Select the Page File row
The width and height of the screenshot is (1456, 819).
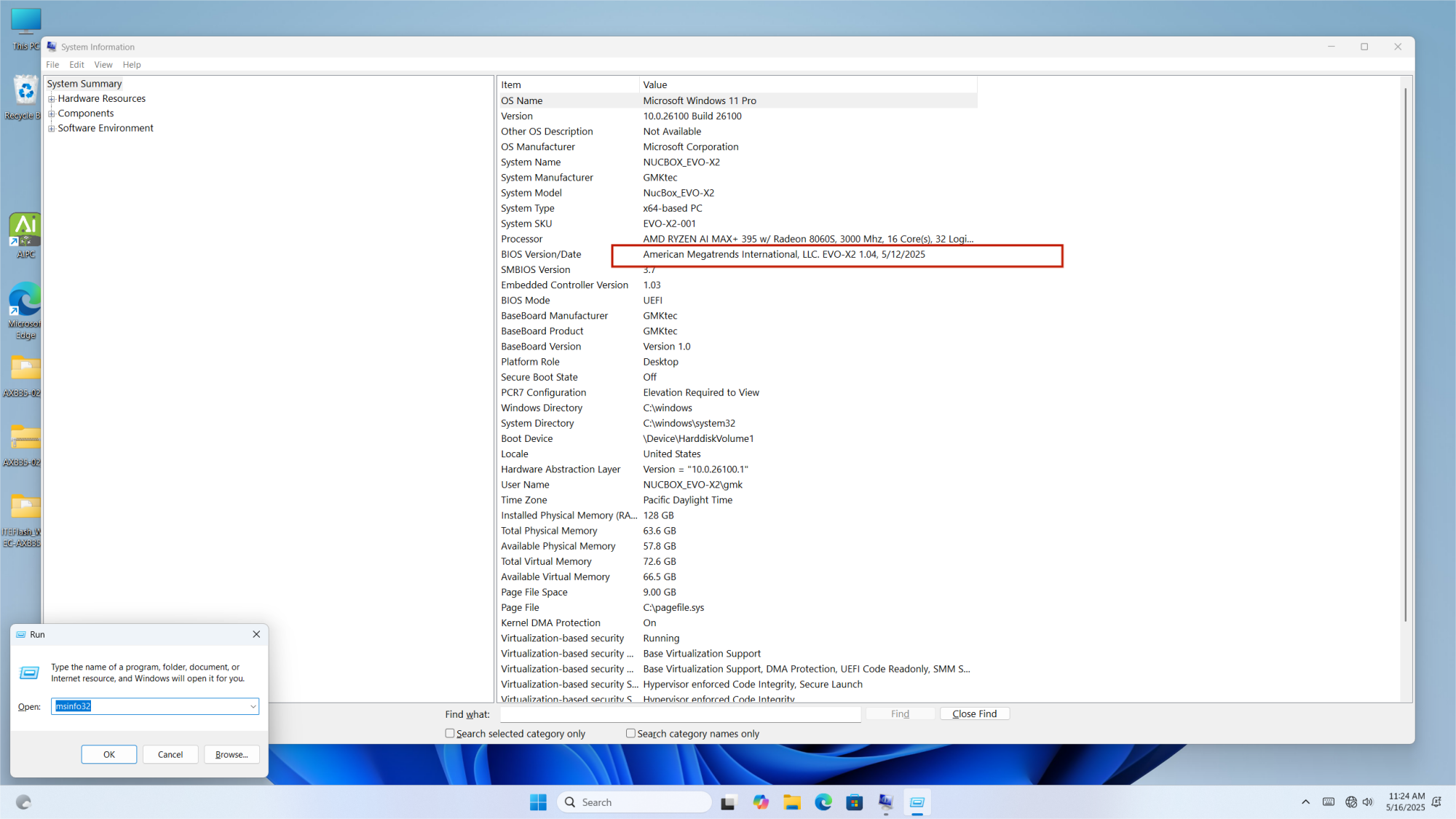[x=737, y=607]
